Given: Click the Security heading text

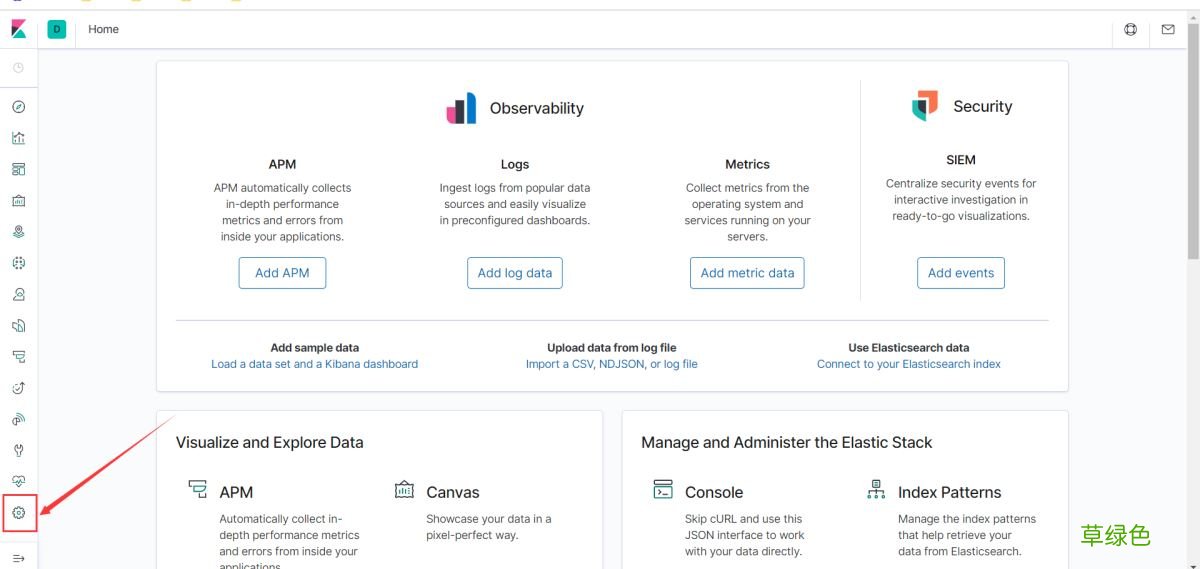Looking at the screenshot, I should click(982, 106).
